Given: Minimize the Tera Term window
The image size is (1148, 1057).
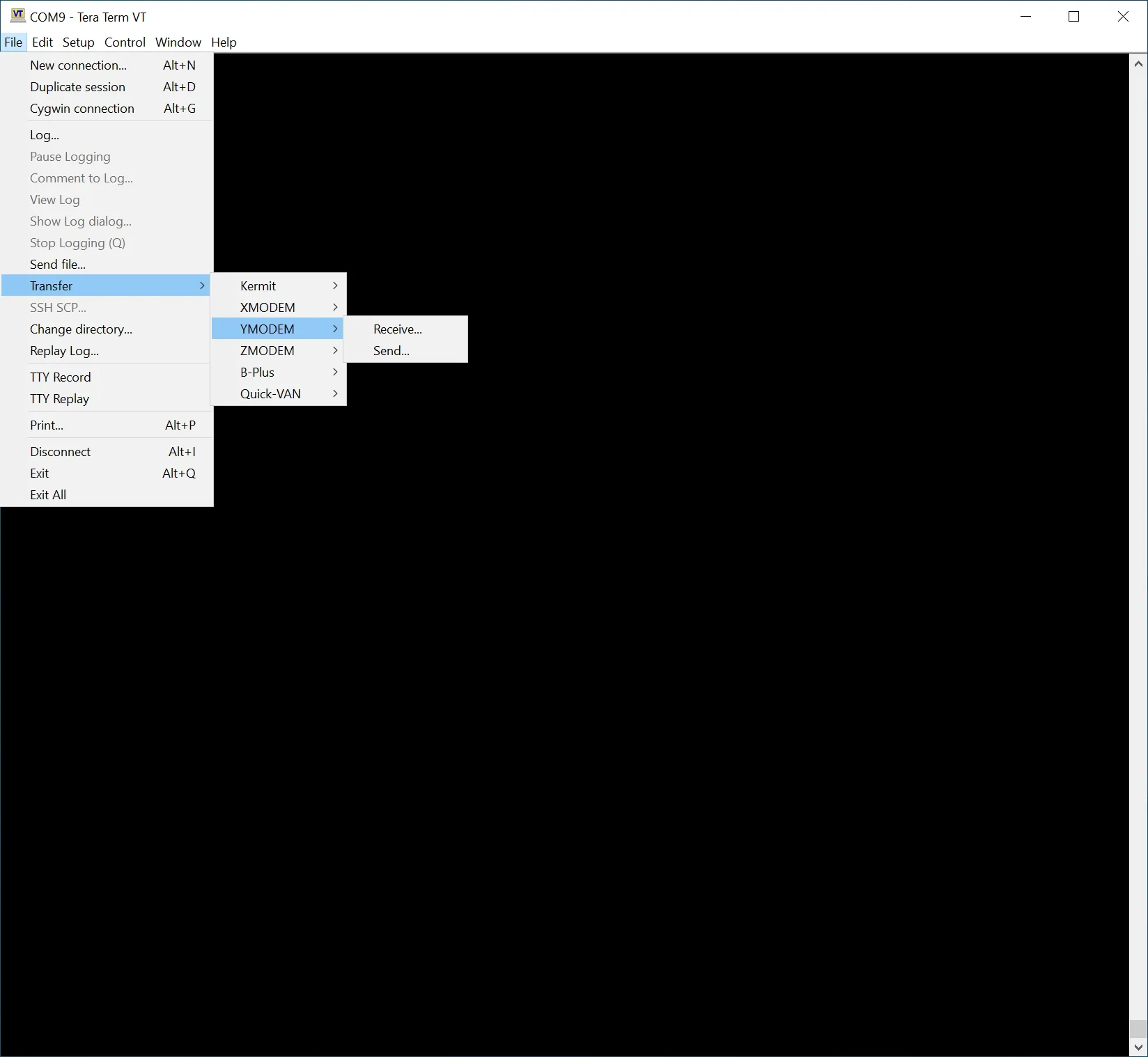Looking at the screenshot, I should click(1025, 16).
